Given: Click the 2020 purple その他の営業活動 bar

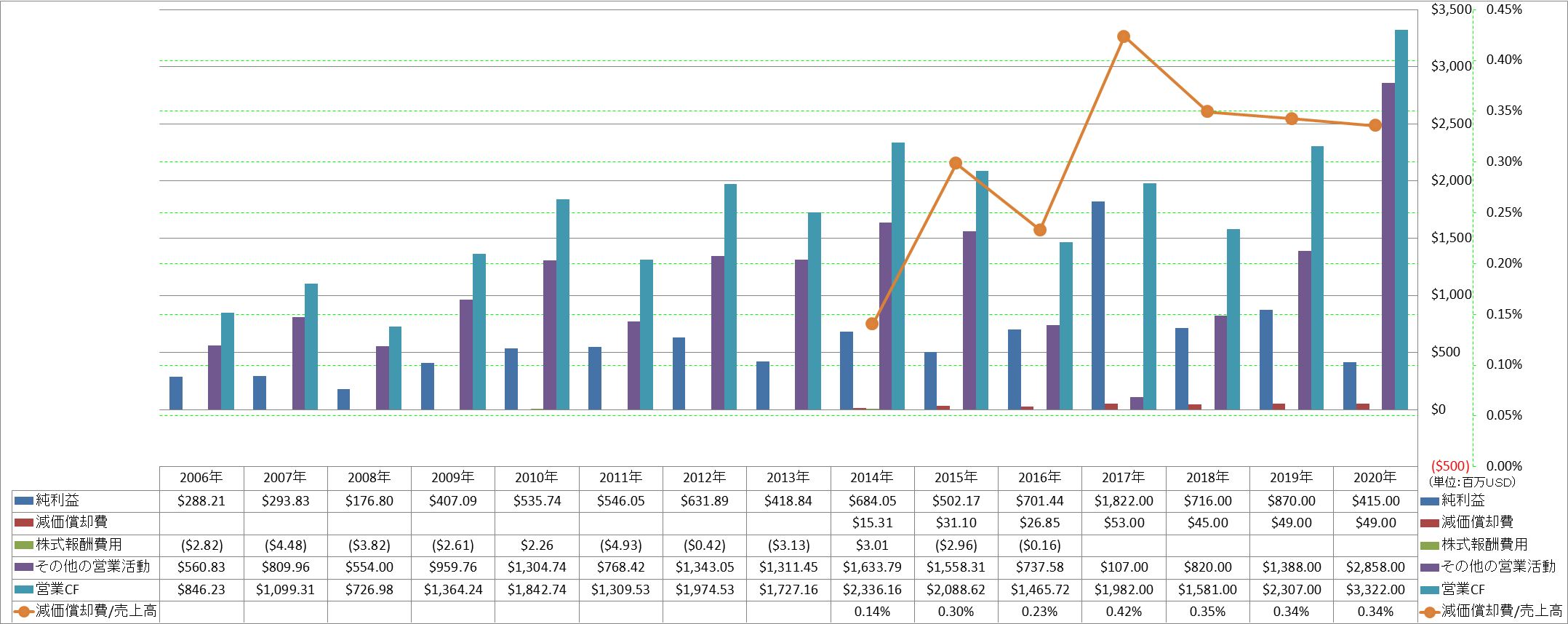Looking at the screenshot, I should (1388, 247).
